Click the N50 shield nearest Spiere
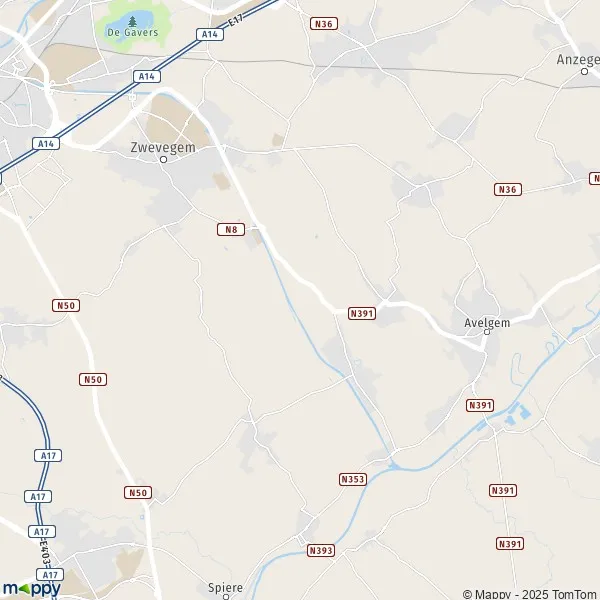Screen dimensions: 600x600 coord(138,492)
